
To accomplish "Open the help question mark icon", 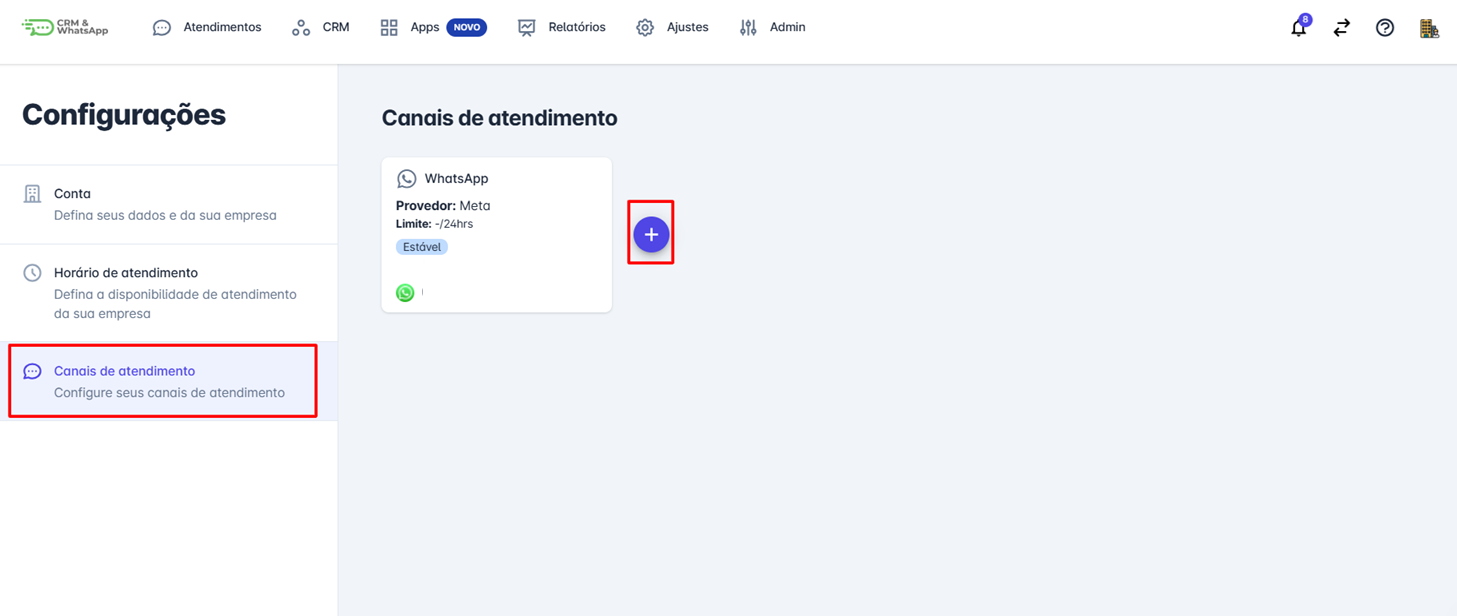I will tap(1385, 28).
